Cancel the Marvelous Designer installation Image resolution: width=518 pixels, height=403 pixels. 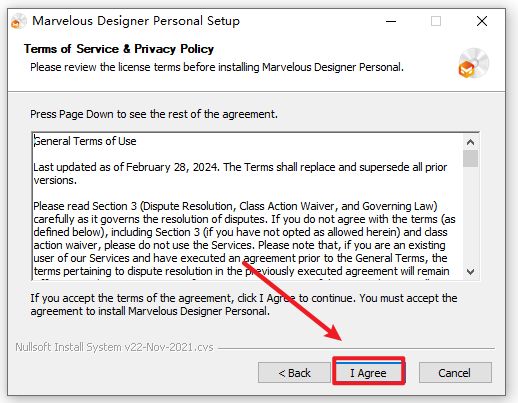(455, 372)
